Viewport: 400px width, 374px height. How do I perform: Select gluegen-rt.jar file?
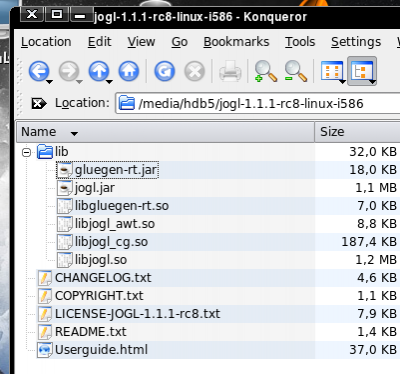[x=116, y=170]
